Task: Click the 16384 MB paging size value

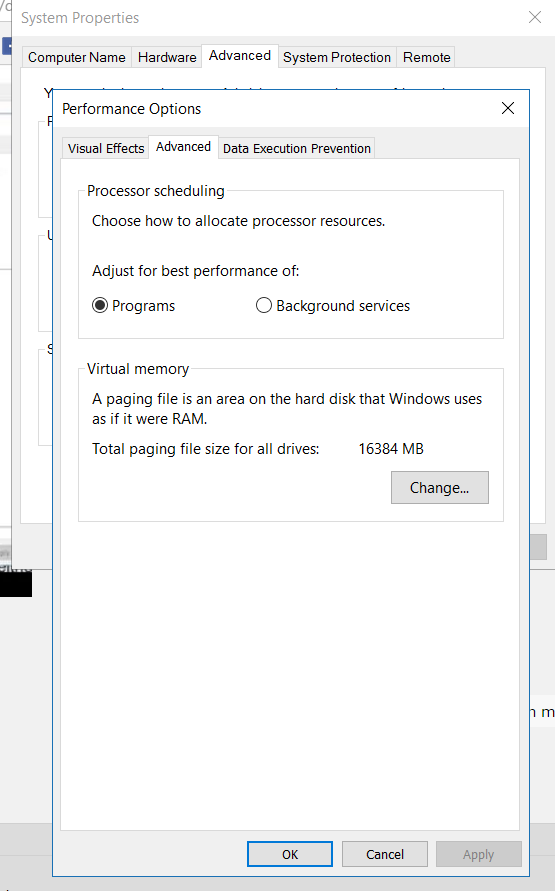Action: (391, 449)
